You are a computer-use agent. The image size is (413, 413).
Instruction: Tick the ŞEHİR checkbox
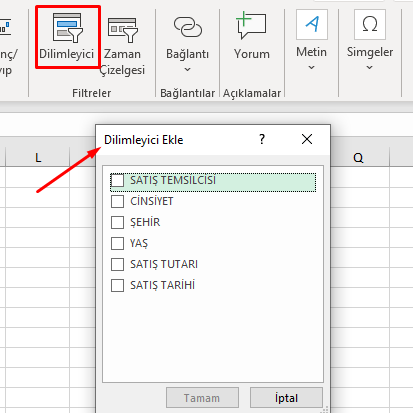point(117,222)
